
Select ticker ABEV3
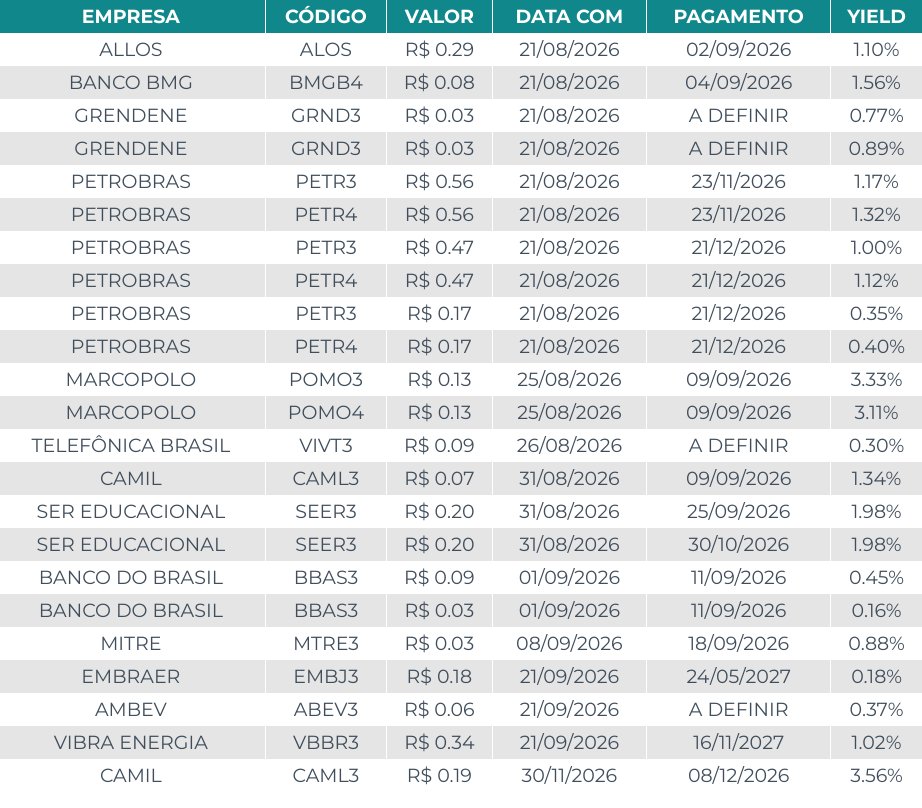326,709
